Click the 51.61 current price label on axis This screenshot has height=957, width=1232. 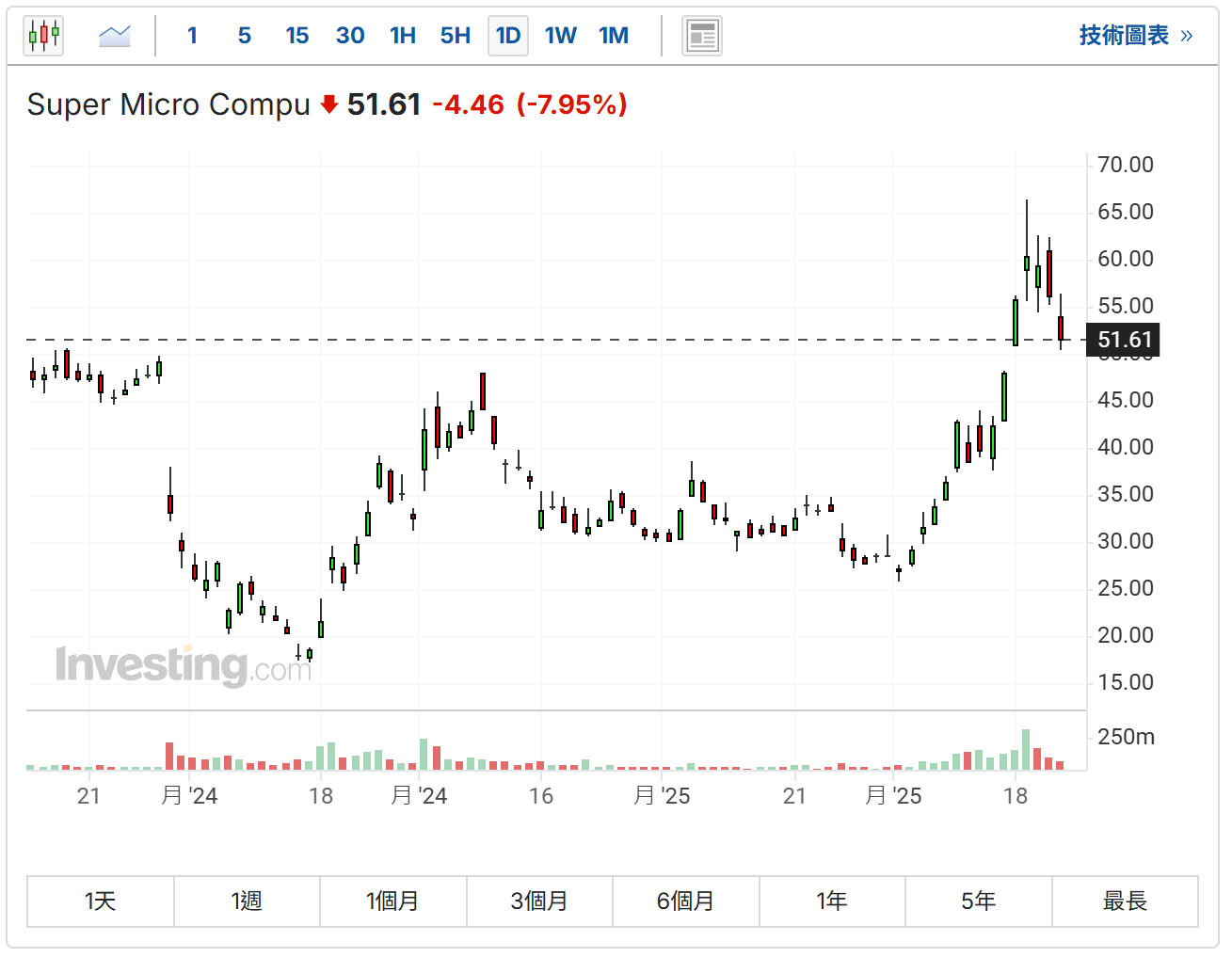point(1124,340)
